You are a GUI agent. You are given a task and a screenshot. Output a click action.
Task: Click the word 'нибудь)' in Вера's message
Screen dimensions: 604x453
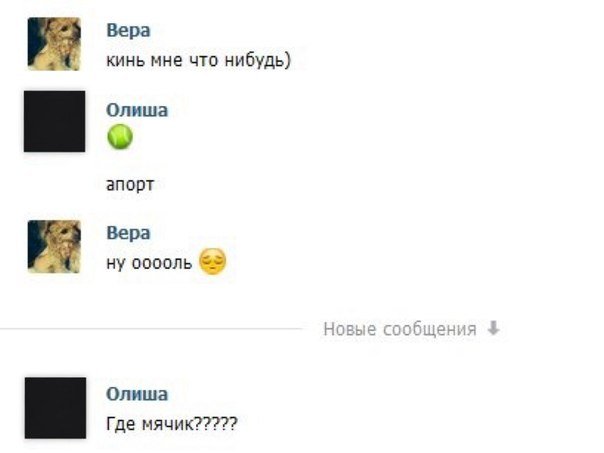[263, 60]
